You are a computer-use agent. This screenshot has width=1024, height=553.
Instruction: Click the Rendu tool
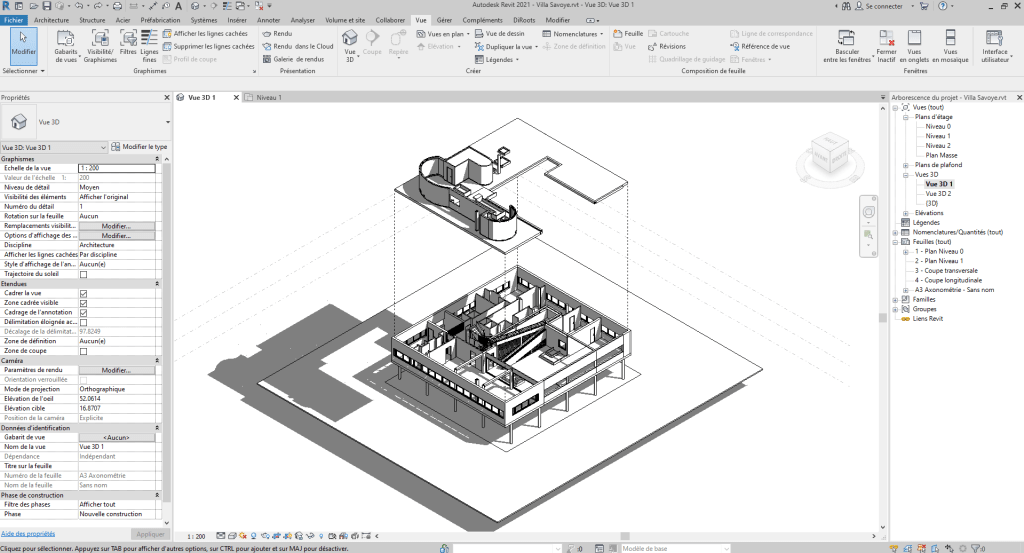tap(278, 33)
